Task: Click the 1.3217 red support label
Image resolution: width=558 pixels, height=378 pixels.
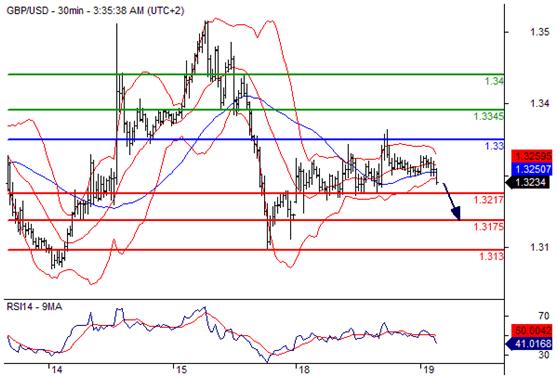Action: (489, 200)
